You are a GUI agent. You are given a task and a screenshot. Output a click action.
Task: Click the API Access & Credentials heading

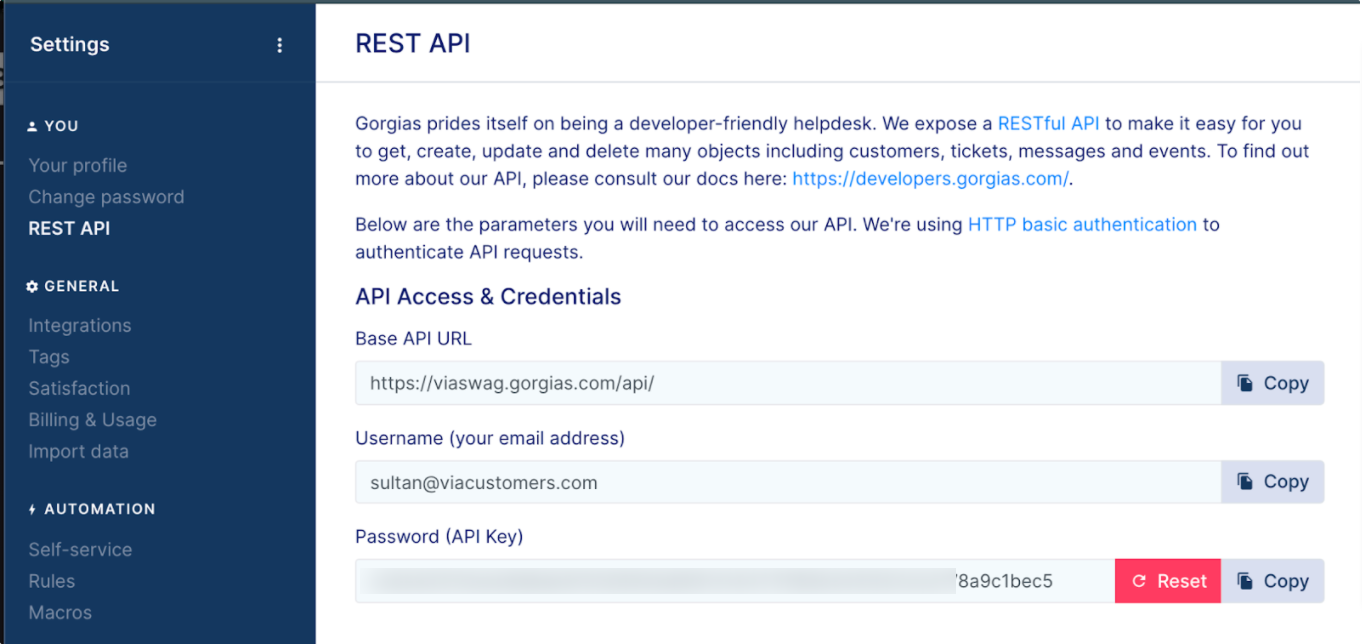488,297
